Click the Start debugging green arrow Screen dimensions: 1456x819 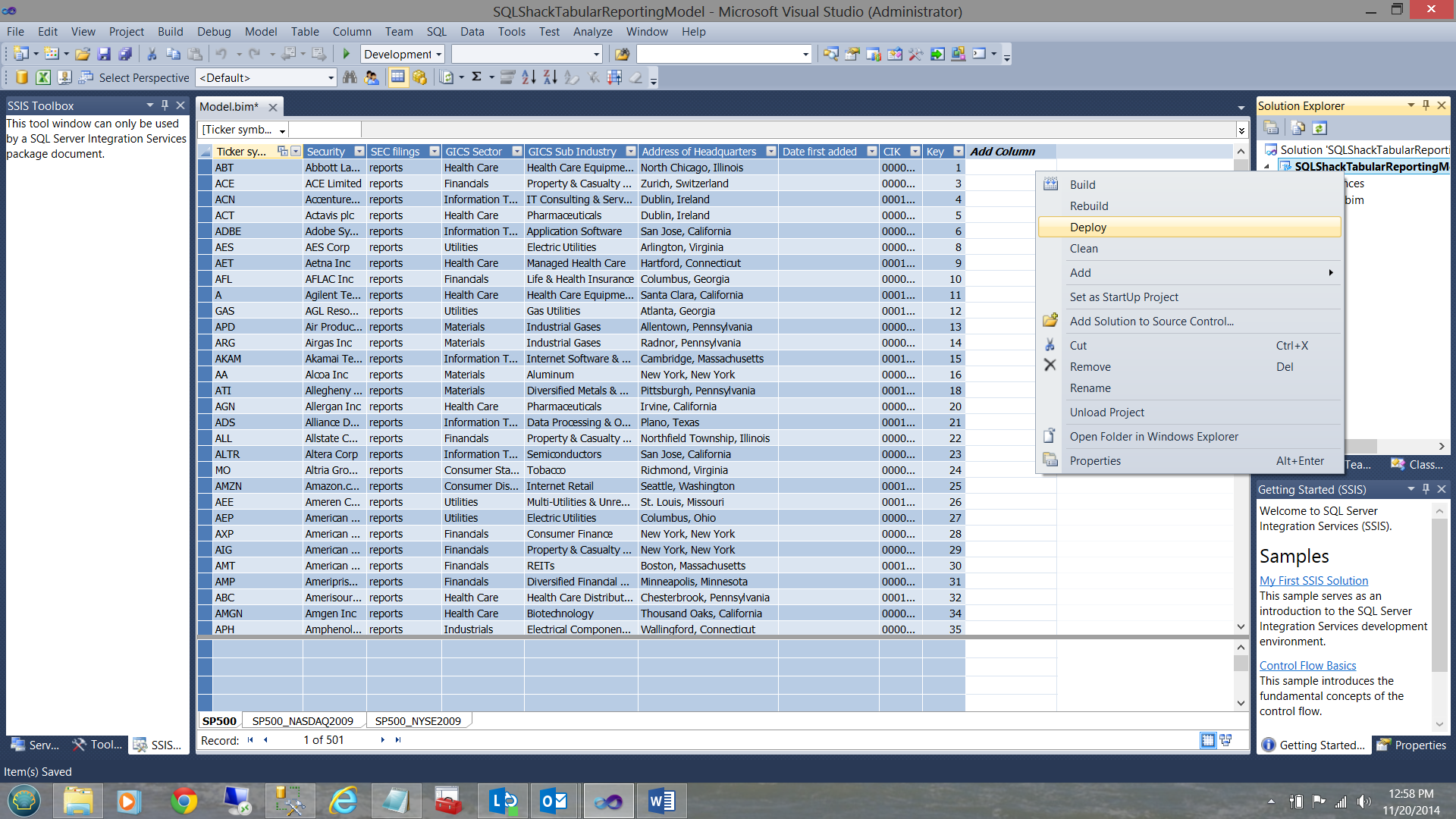pos(347,54)
